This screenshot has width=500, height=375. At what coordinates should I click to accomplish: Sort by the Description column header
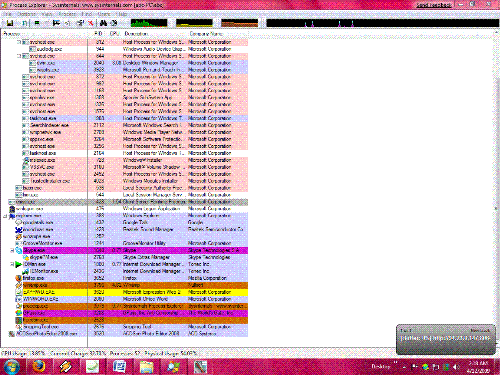(155, 34)
